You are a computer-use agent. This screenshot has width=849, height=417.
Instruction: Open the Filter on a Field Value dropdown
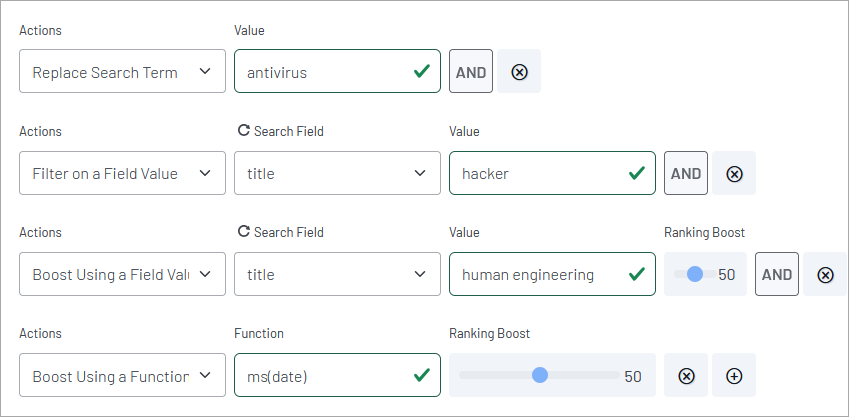point(122,173)
